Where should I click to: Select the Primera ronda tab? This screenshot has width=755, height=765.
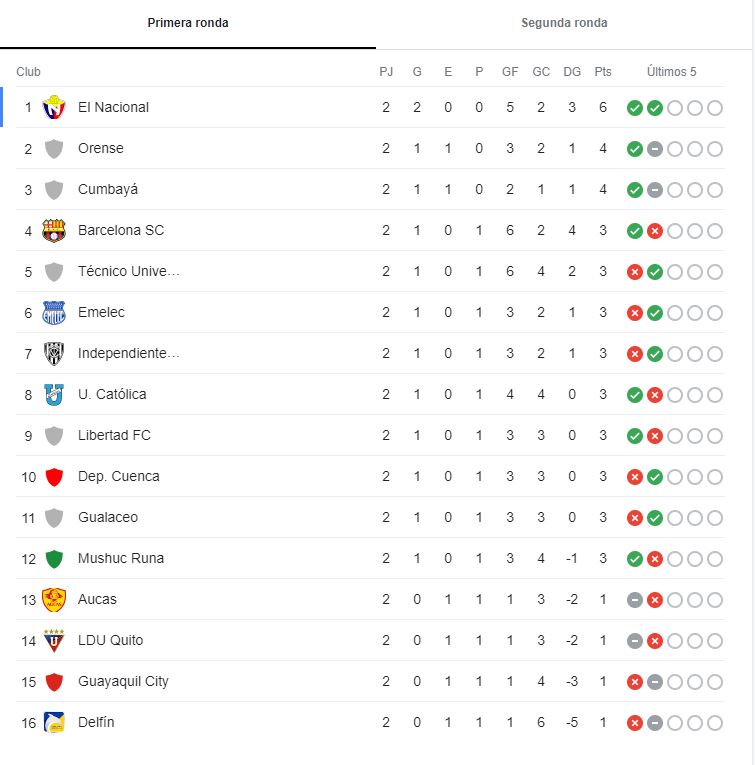click(188, 23)
